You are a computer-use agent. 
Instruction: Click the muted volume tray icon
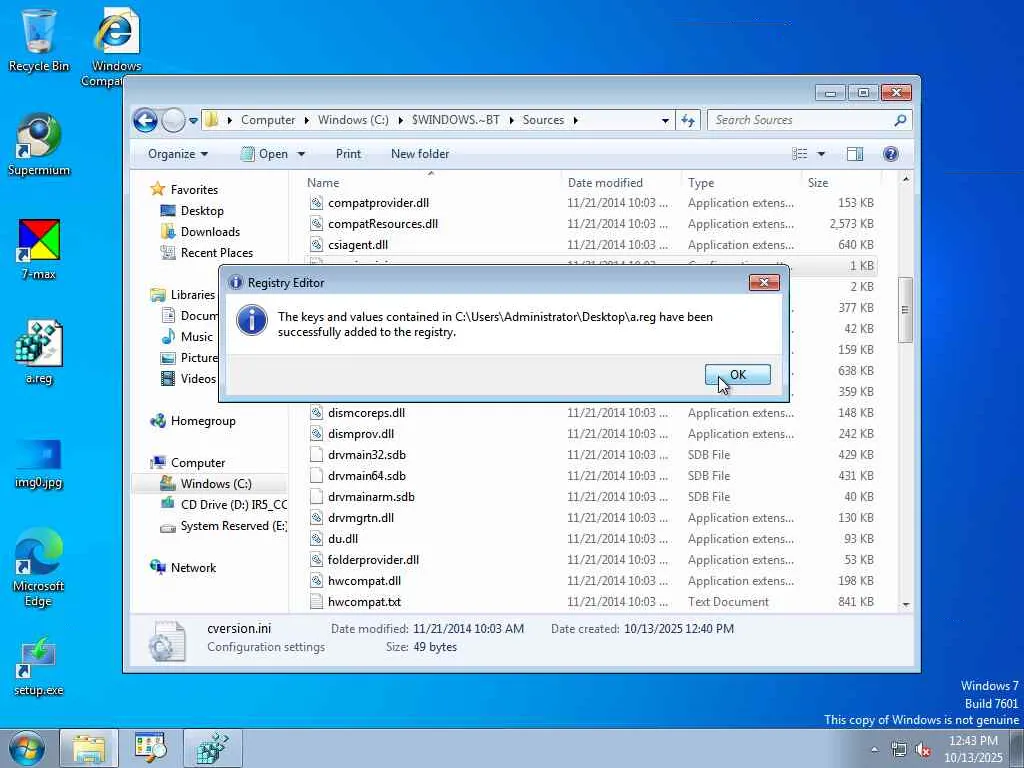pos(923,750)
